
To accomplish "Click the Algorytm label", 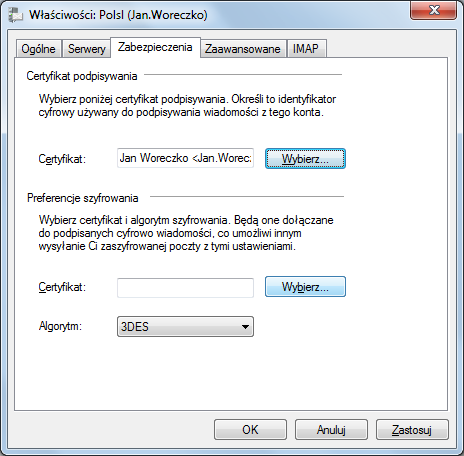I will point(60,326).
